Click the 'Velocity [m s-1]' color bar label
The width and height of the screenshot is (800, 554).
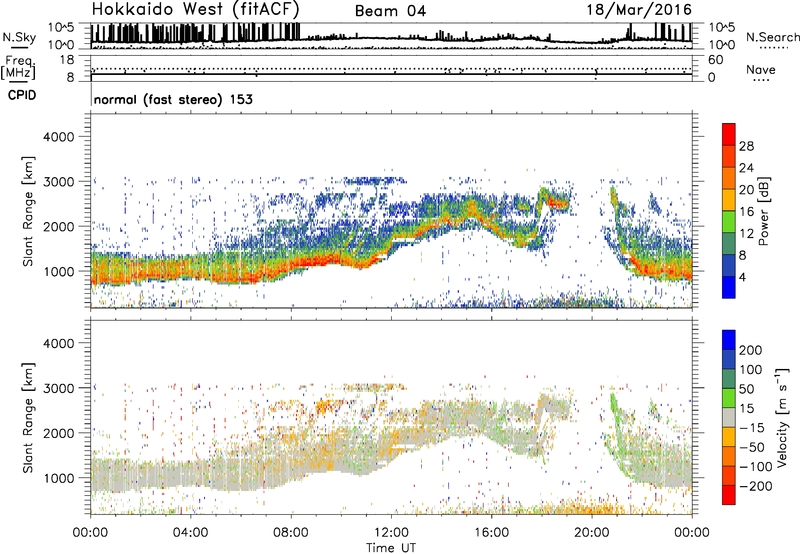[782, 417]
